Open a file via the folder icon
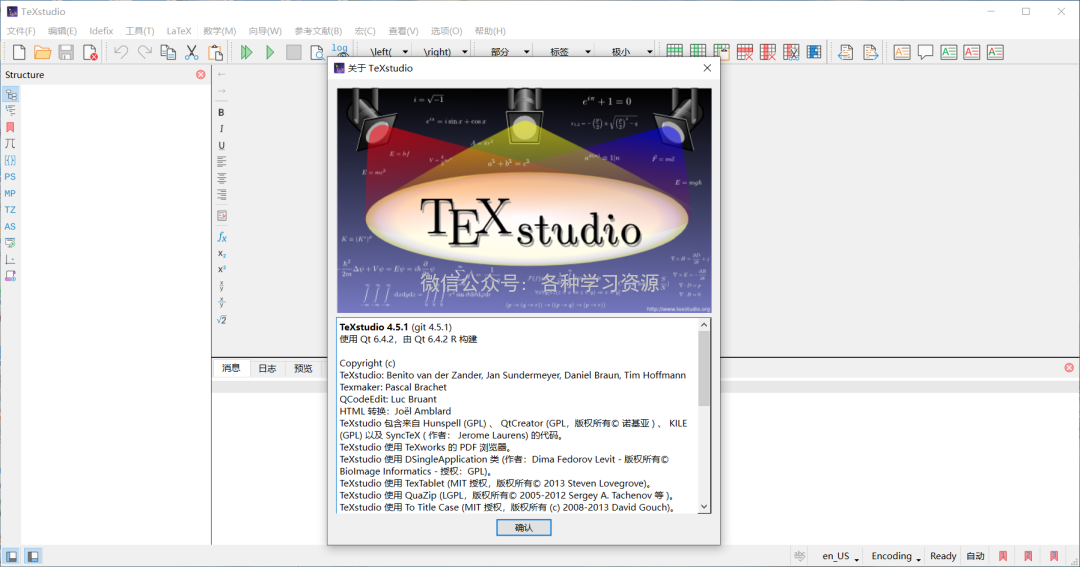1080x567 pixels. (43, 52)
